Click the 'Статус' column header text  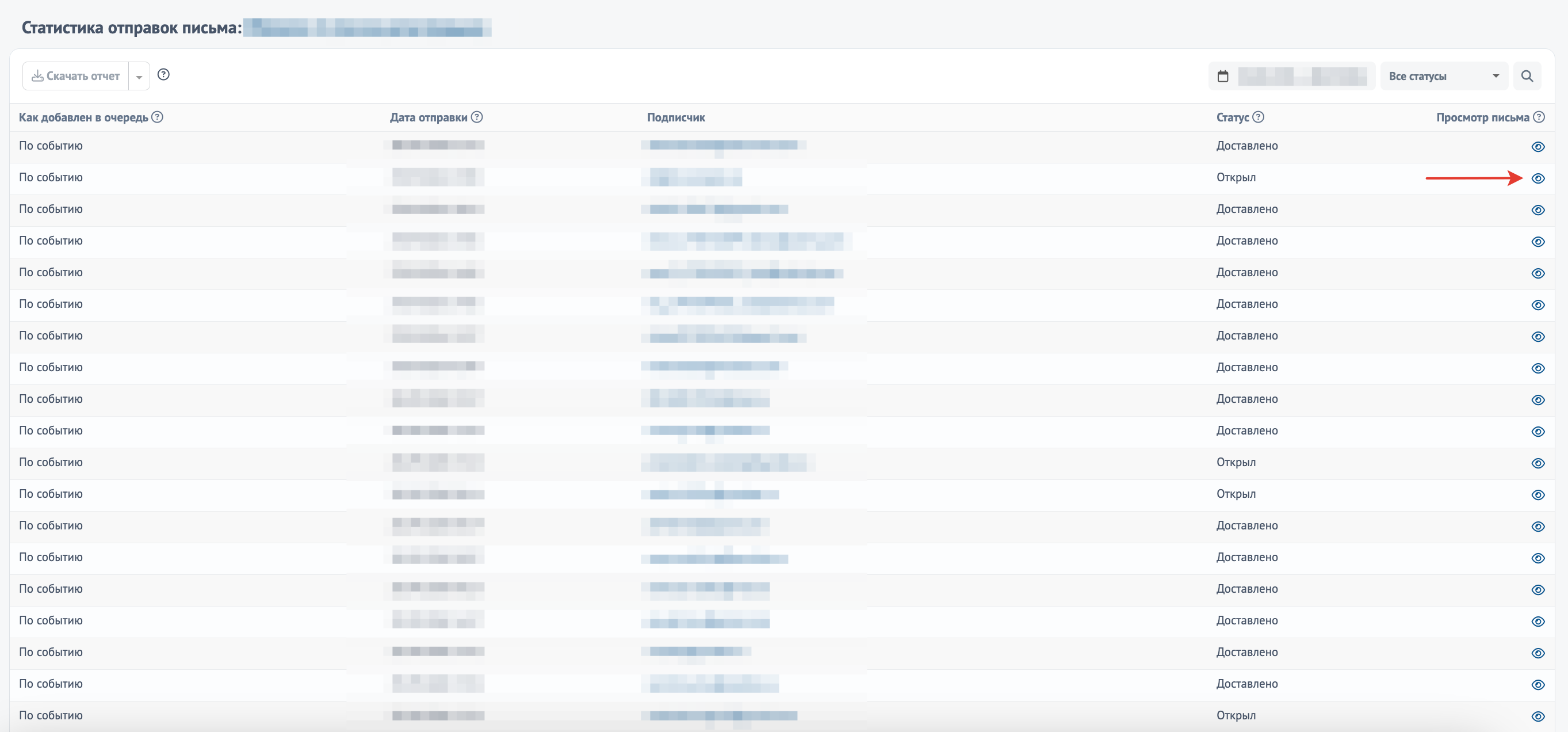click(1233, 117)
